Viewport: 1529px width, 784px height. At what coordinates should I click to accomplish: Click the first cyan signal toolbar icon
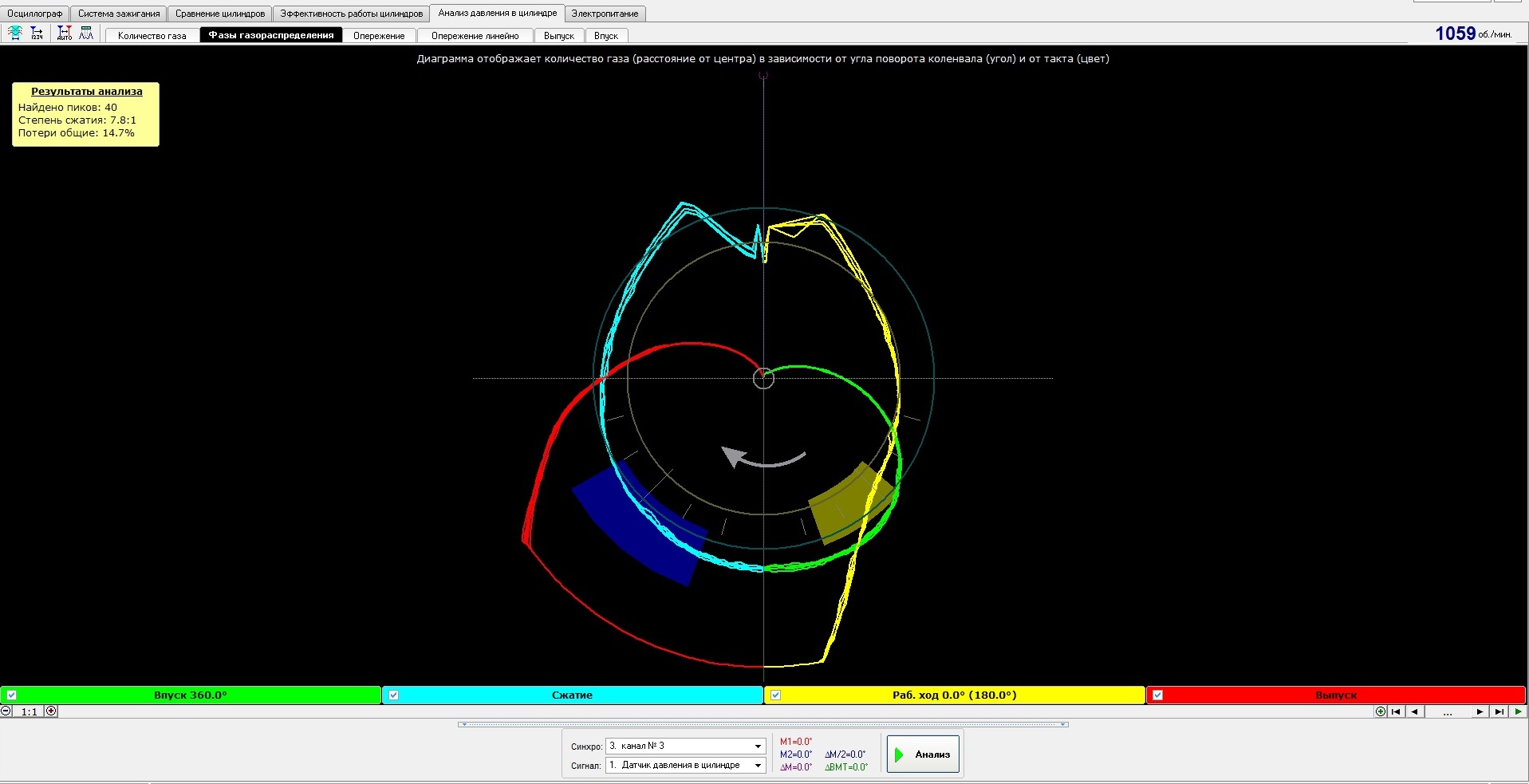(x=15, y=33)
